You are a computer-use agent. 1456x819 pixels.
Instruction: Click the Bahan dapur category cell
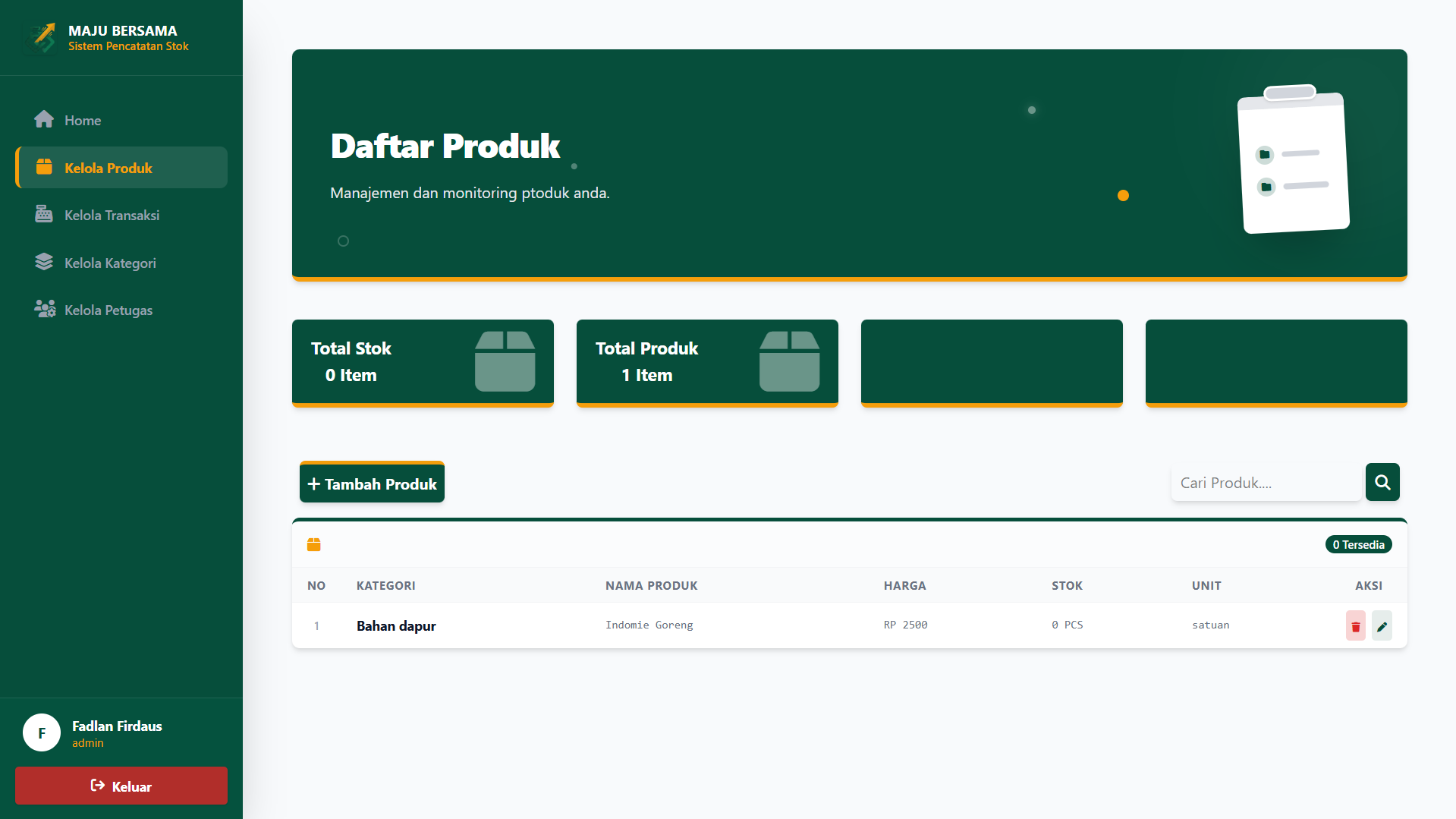[x=396, y=625]
